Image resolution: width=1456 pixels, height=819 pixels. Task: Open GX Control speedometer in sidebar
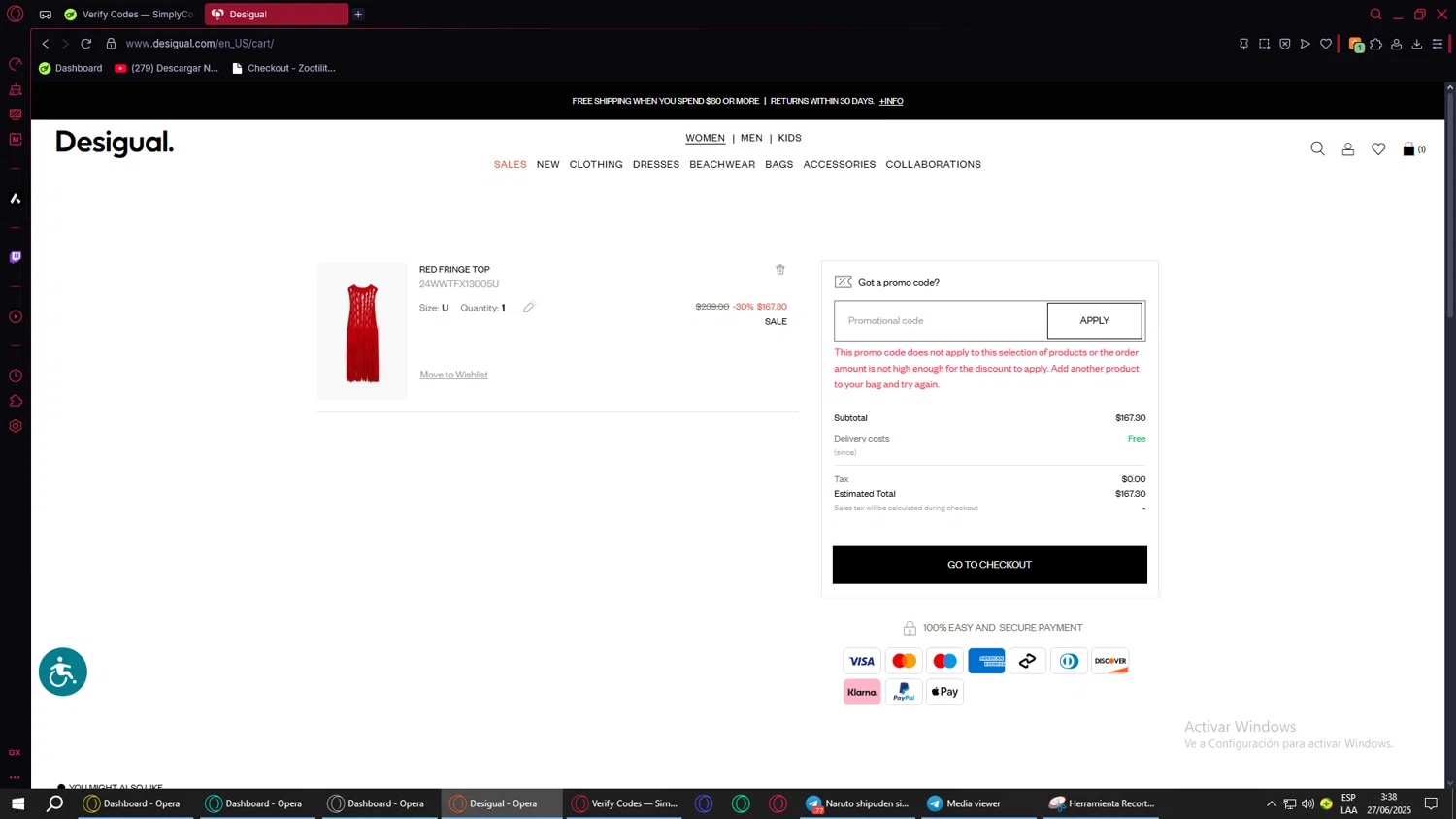pos(16,64)
